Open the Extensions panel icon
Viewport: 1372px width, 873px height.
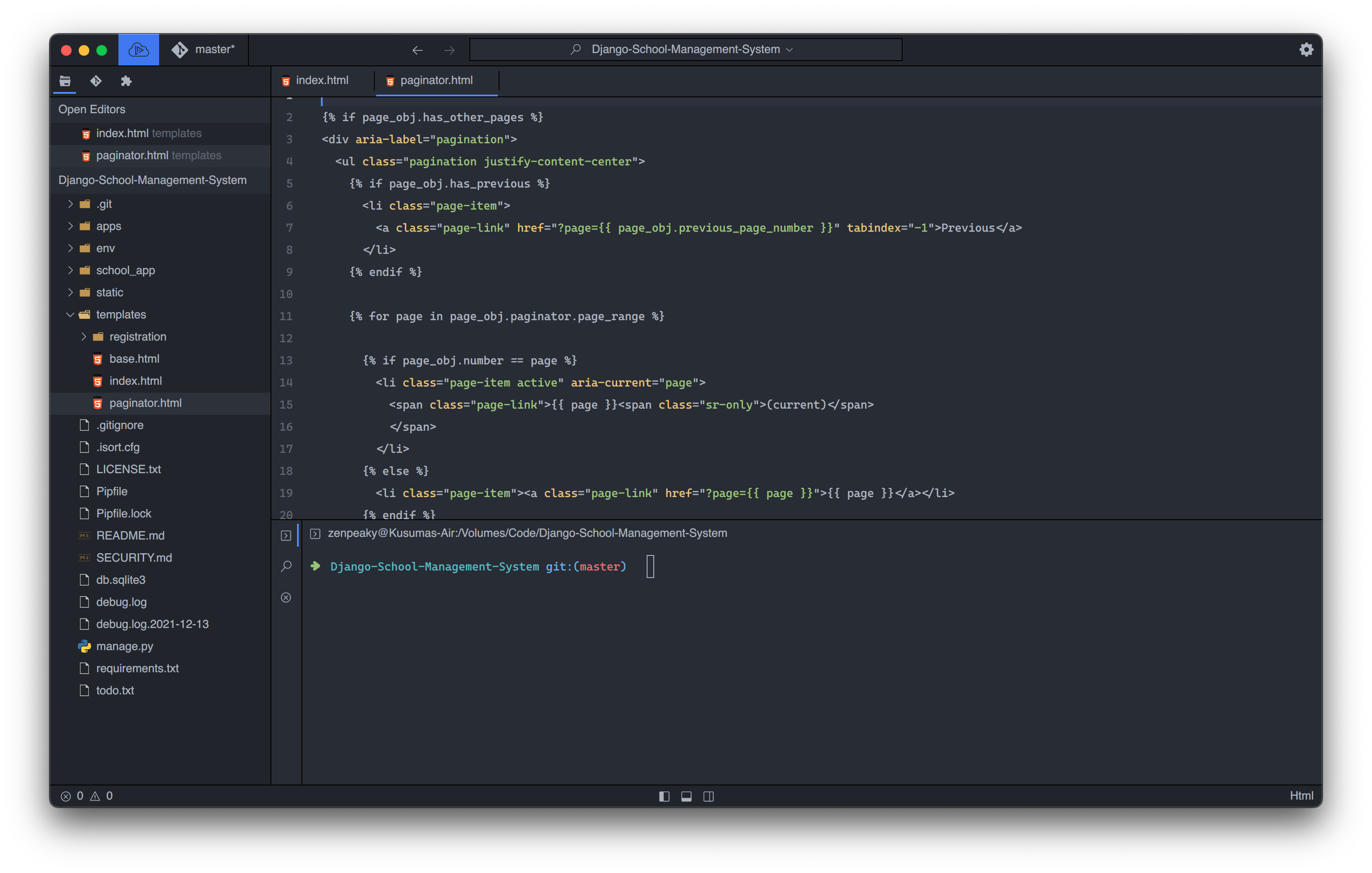[x=126, y=81]
